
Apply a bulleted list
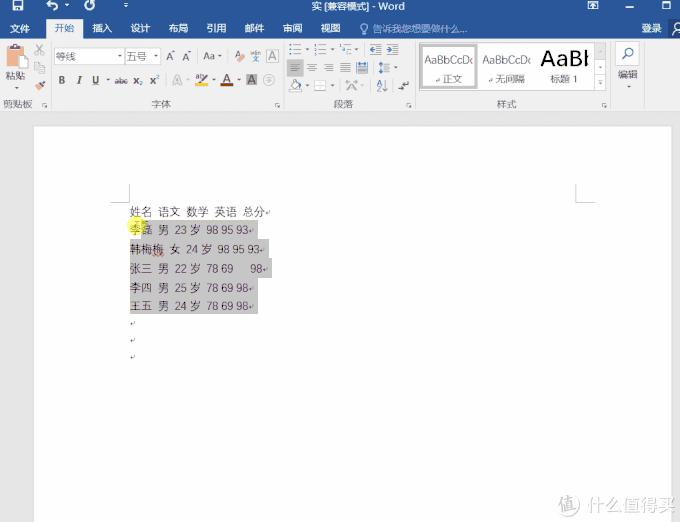[295, 49]
